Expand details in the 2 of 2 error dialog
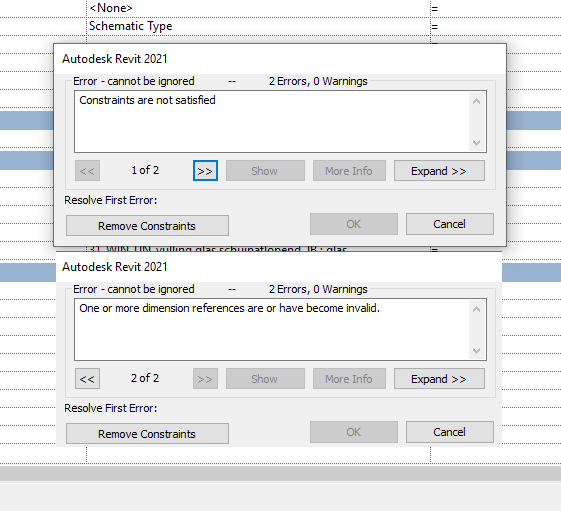The width and height of the screenshot is (561, 511). pyautogui.click(x=439, y=379)
